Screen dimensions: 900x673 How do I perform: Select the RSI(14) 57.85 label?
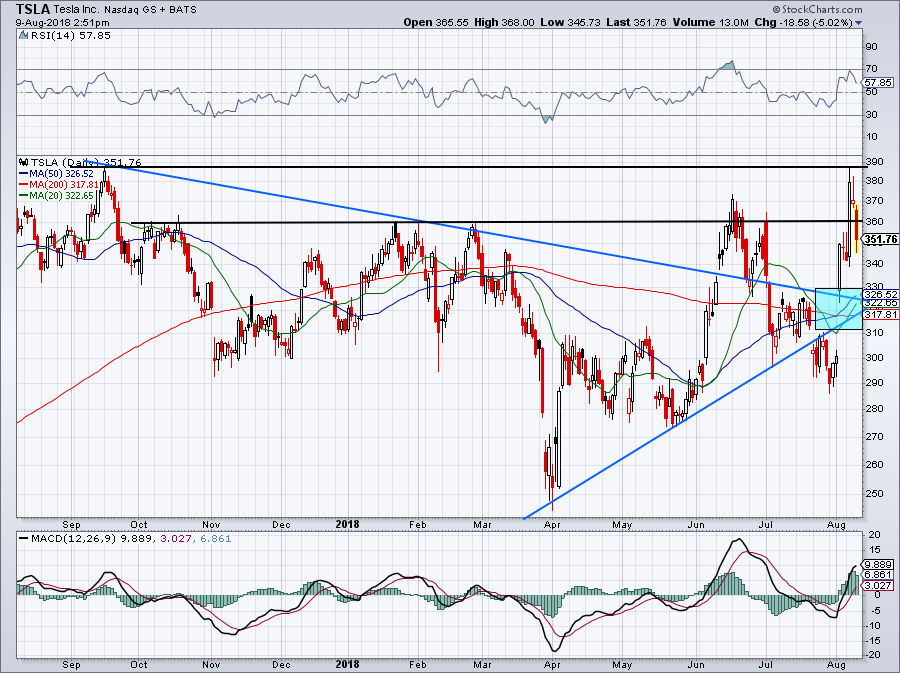point(70,36)
